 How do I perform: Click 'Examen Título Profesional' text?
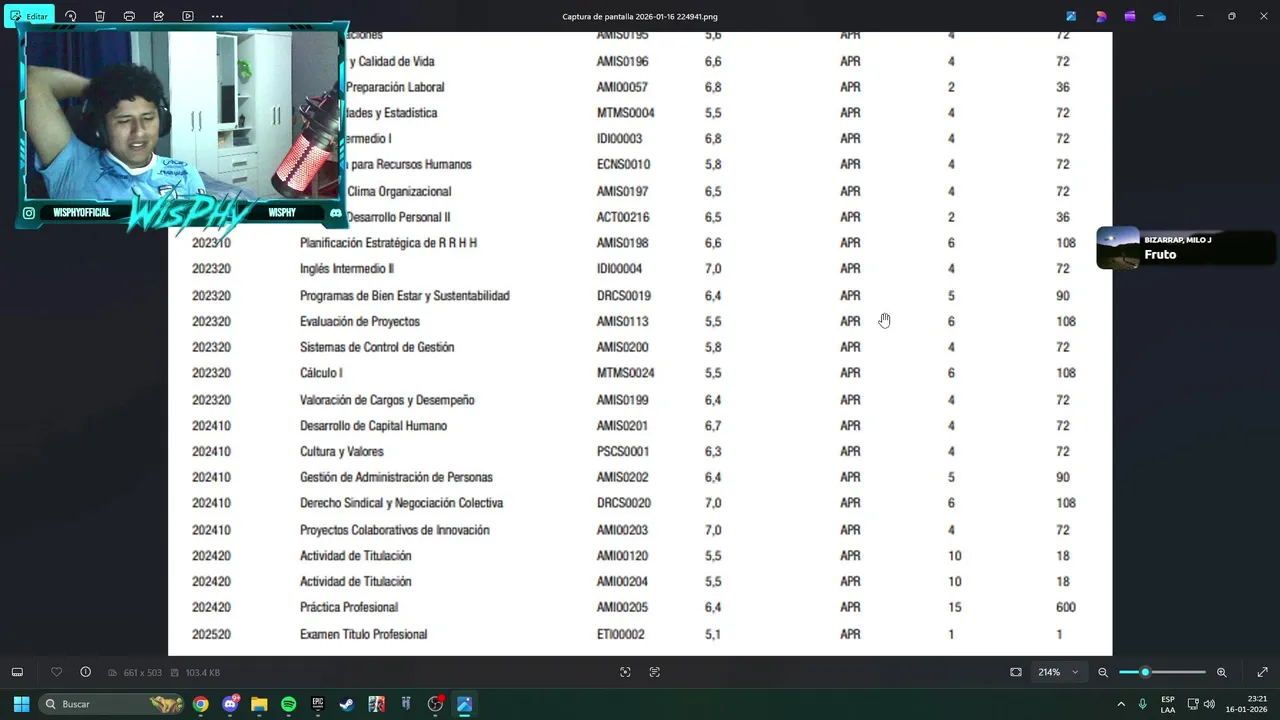click(364, 634)
